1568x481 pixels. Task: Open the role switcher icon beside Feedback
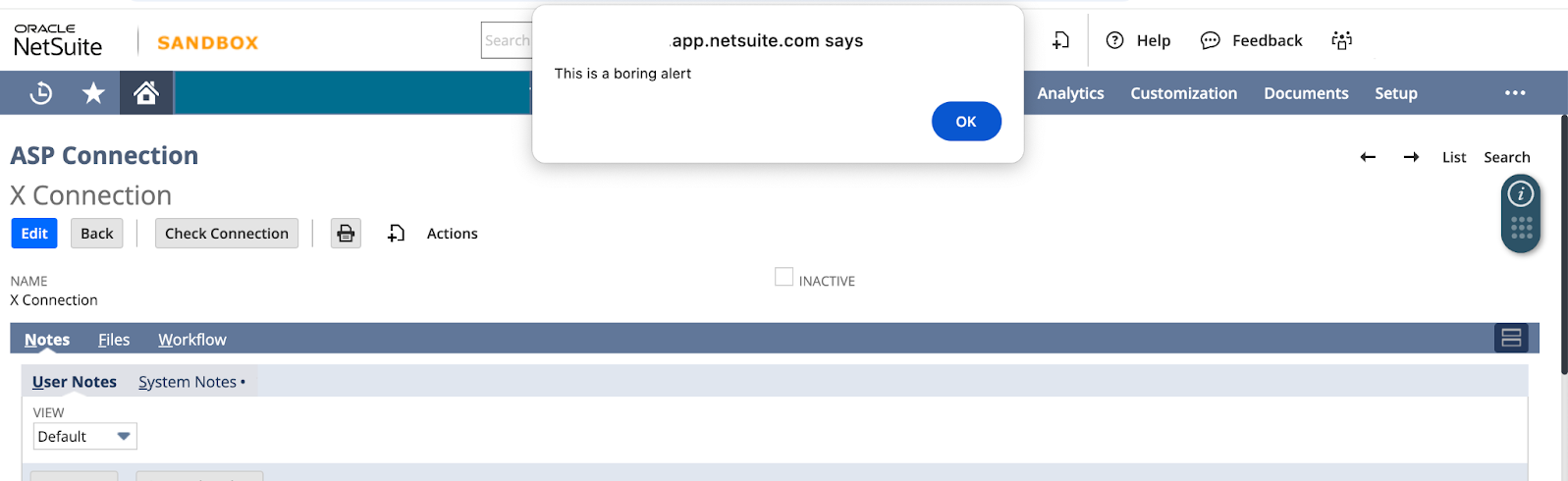click(1341, 40)
